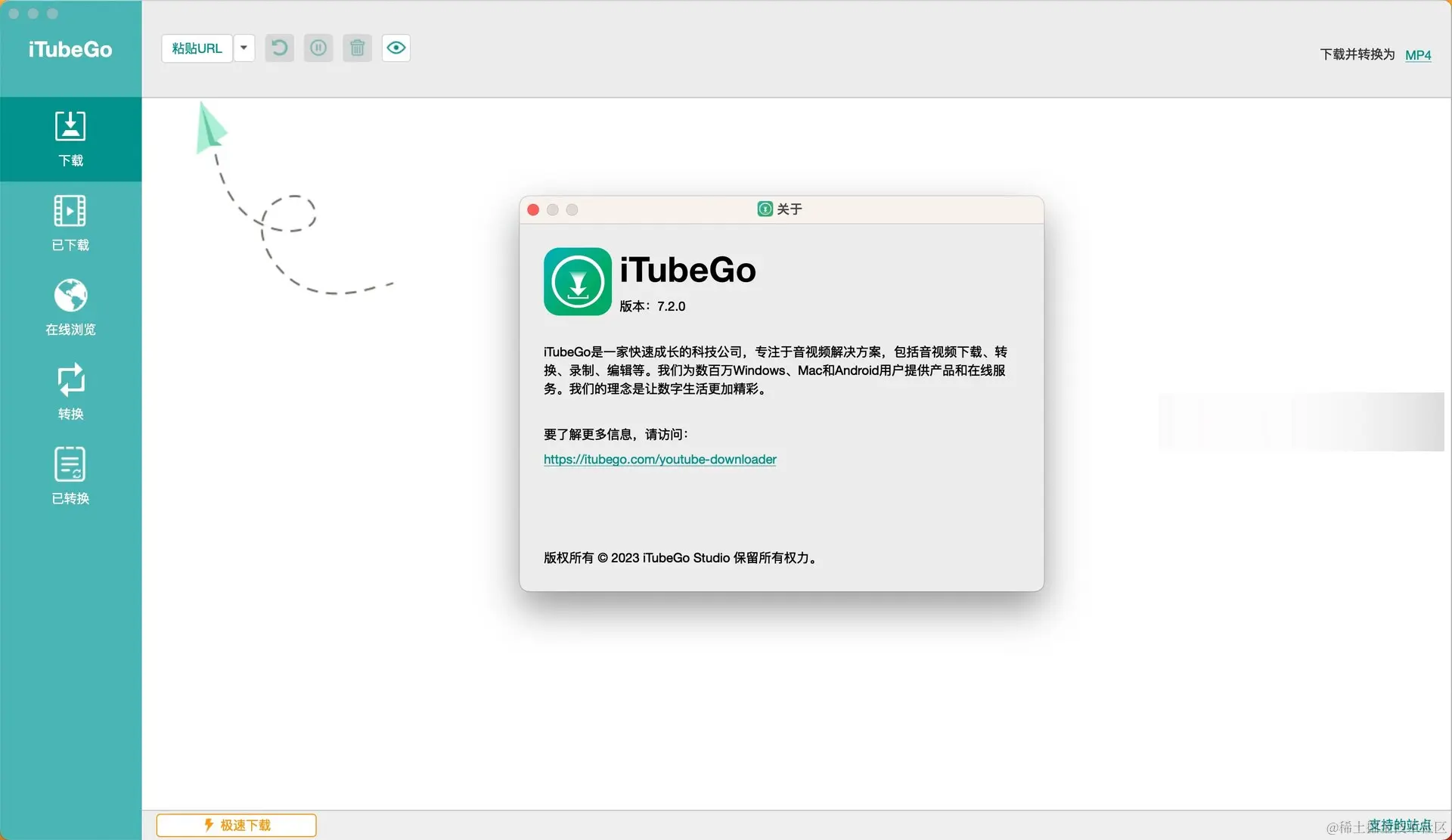Toggle private mode with the eye icon

pyautogui.click(x=396, y=48)
